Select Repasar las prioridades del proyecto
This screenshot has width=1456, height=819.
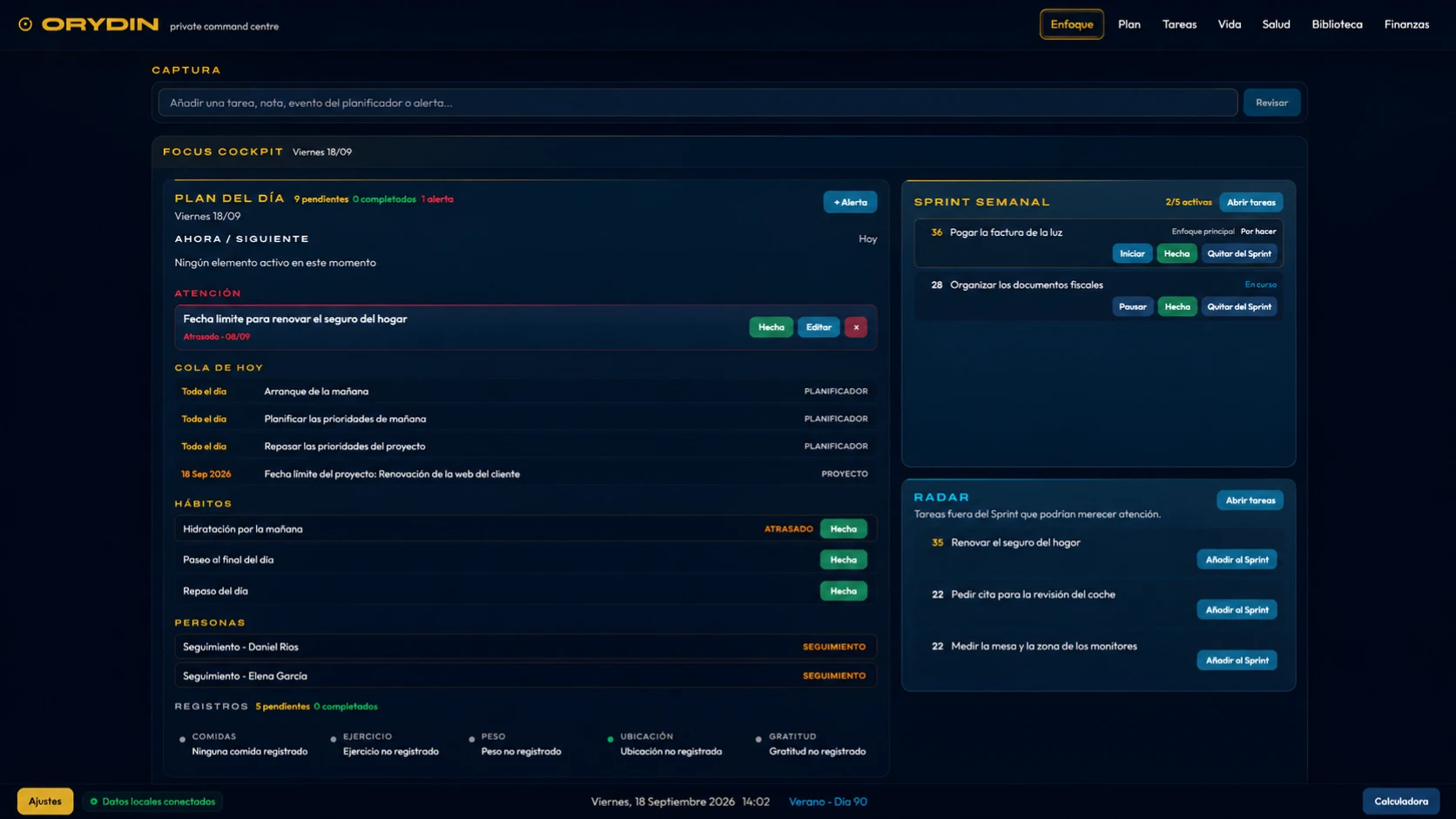(x=524, y=446)
